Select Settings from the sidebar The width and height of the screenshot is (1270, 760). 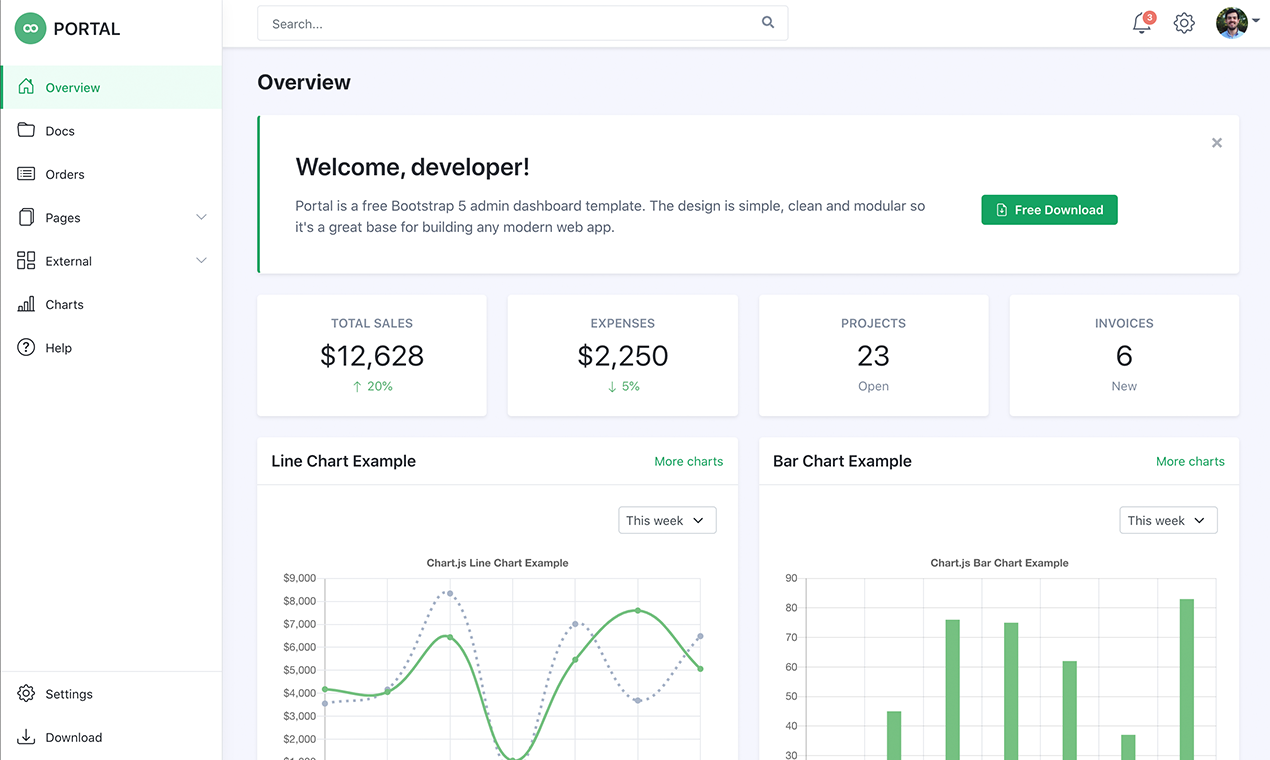click(69, 693)
